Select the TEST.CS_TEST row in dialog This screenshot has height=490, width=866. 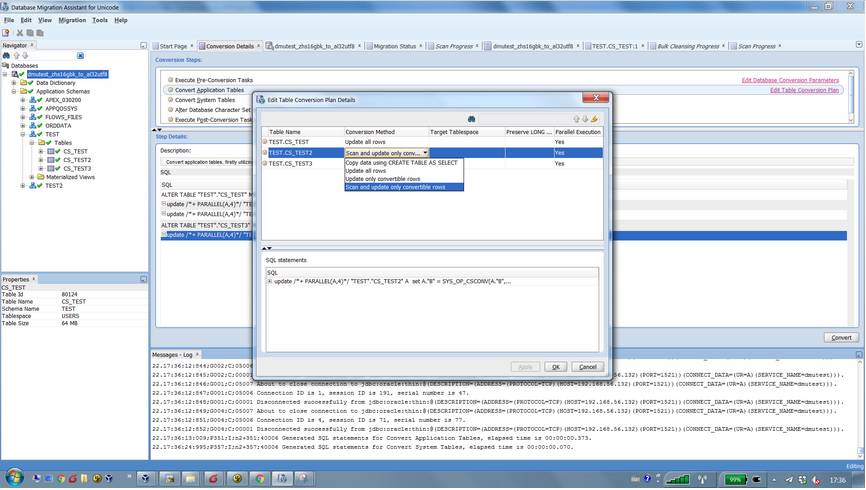tap(432, 142)
